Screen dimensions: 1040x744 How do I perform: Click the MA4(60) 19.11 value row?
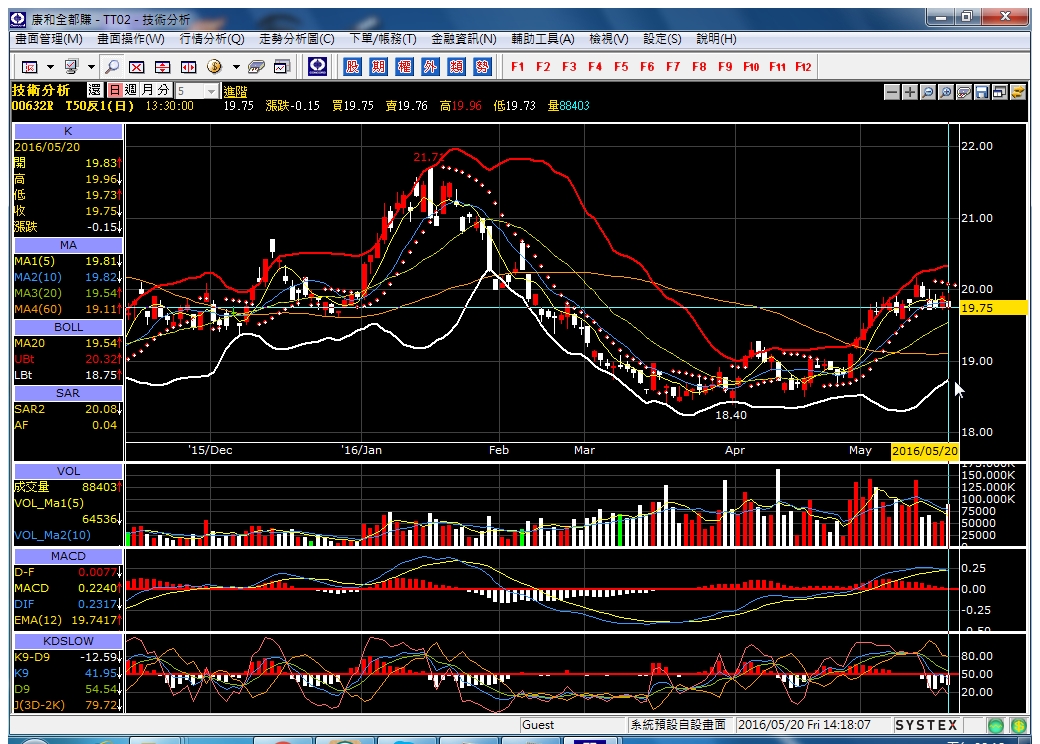(x=68, y=308)
